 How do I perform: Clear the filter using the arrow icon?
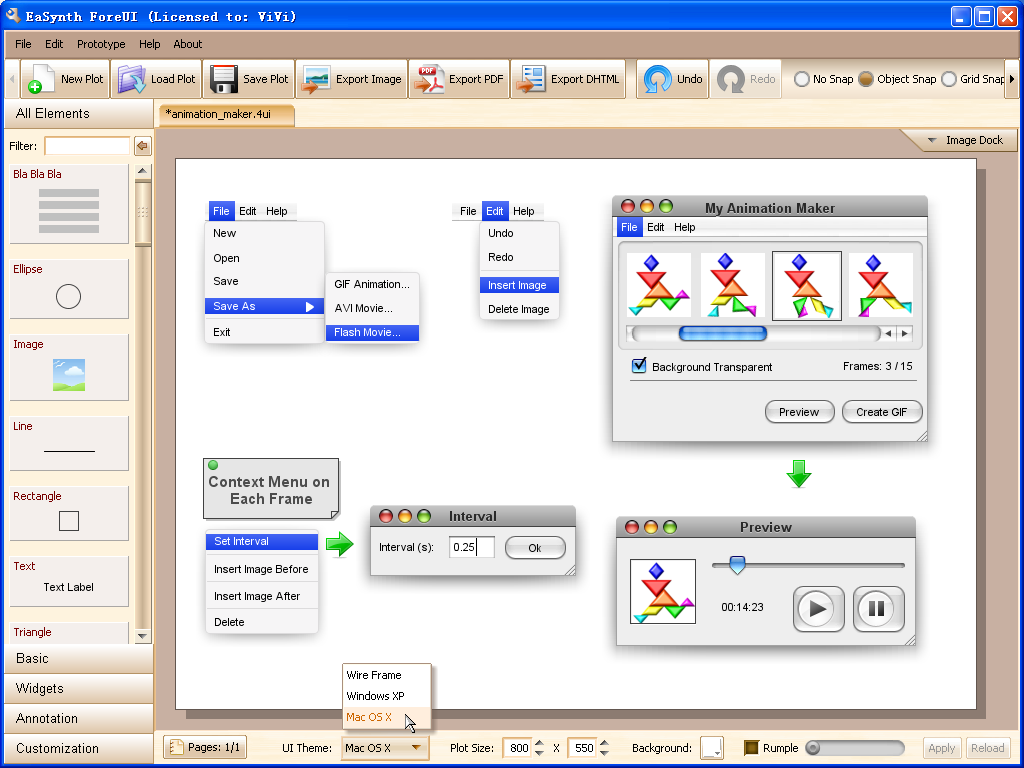pos(143,146)
